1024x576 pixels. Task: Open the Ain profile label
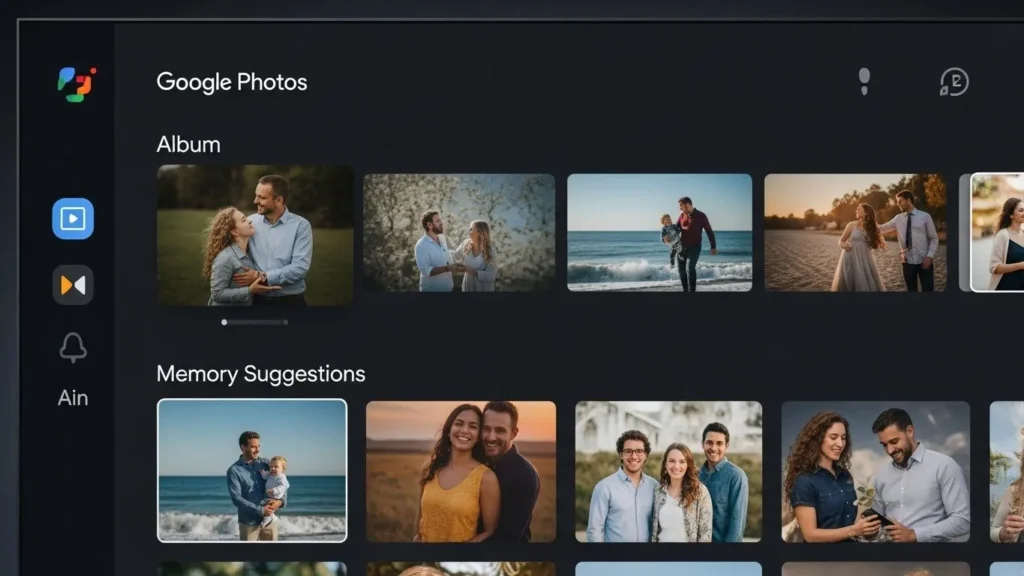point(71,398)
